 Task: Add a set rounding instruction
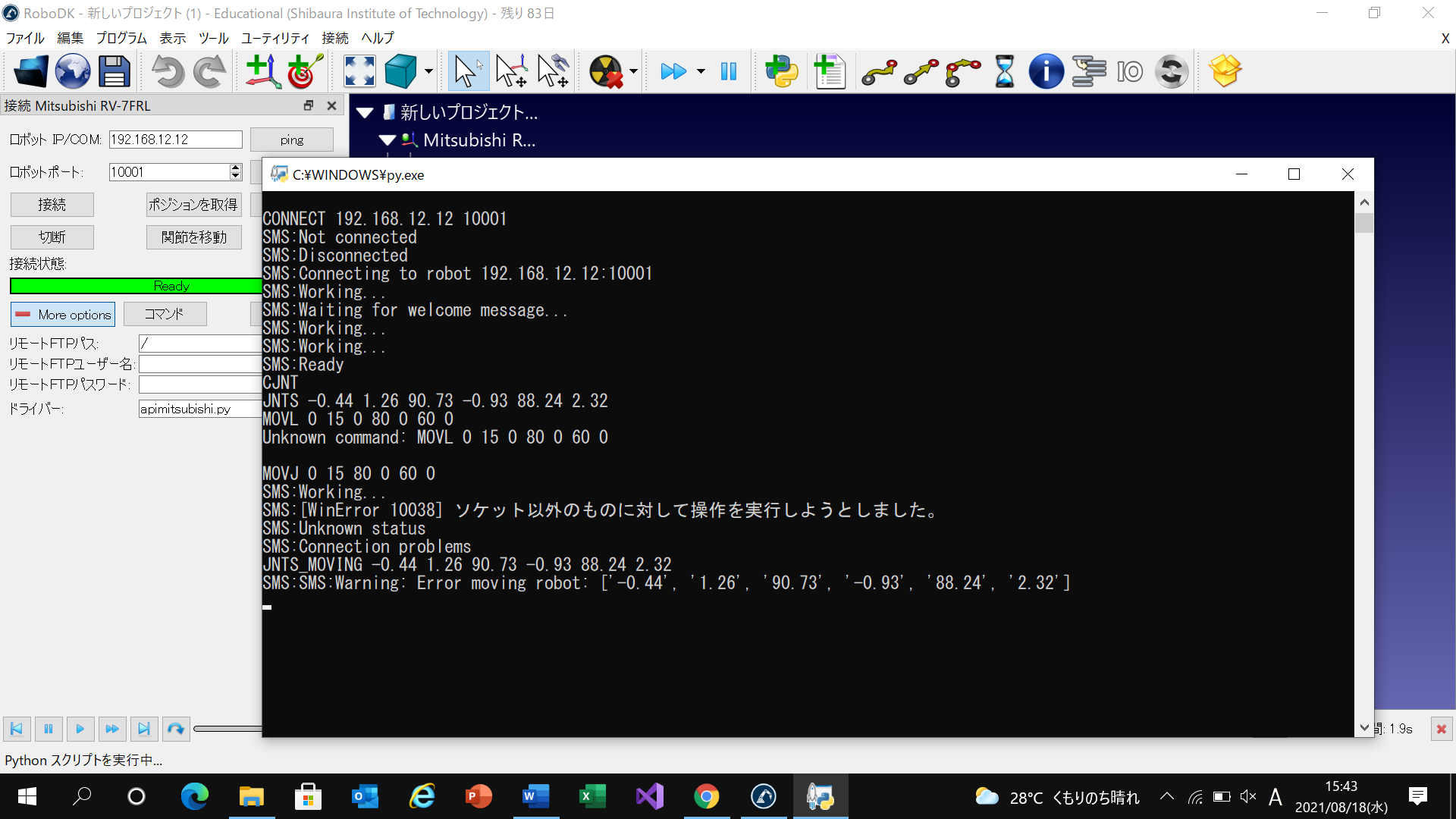(1172, 72)
